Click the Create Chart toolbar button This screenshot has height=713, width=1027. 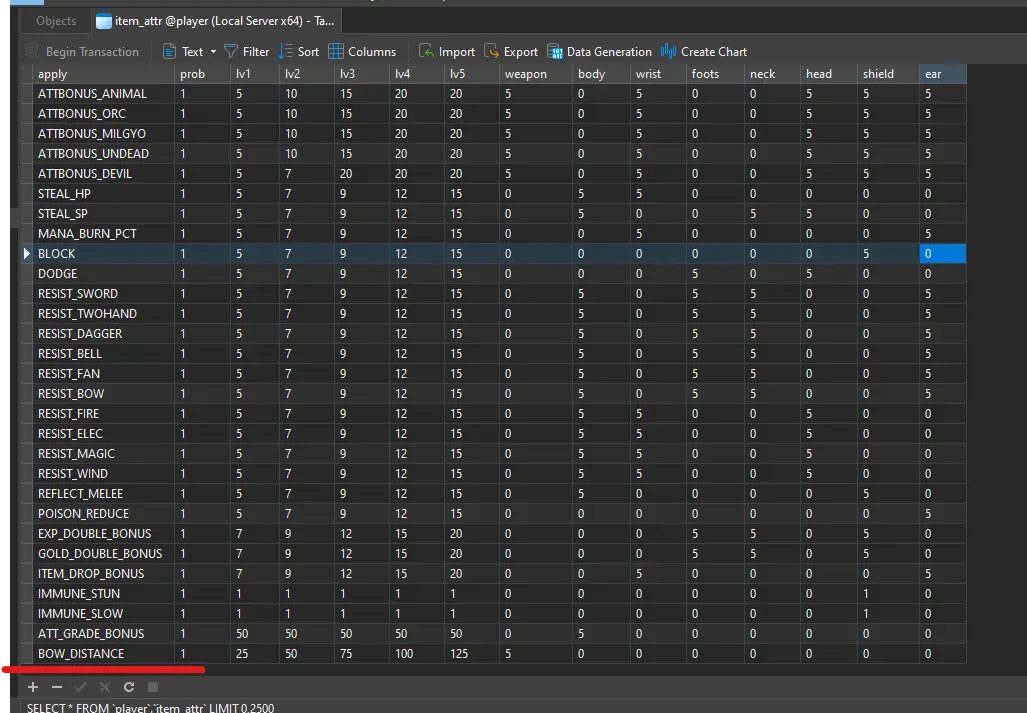704,52
